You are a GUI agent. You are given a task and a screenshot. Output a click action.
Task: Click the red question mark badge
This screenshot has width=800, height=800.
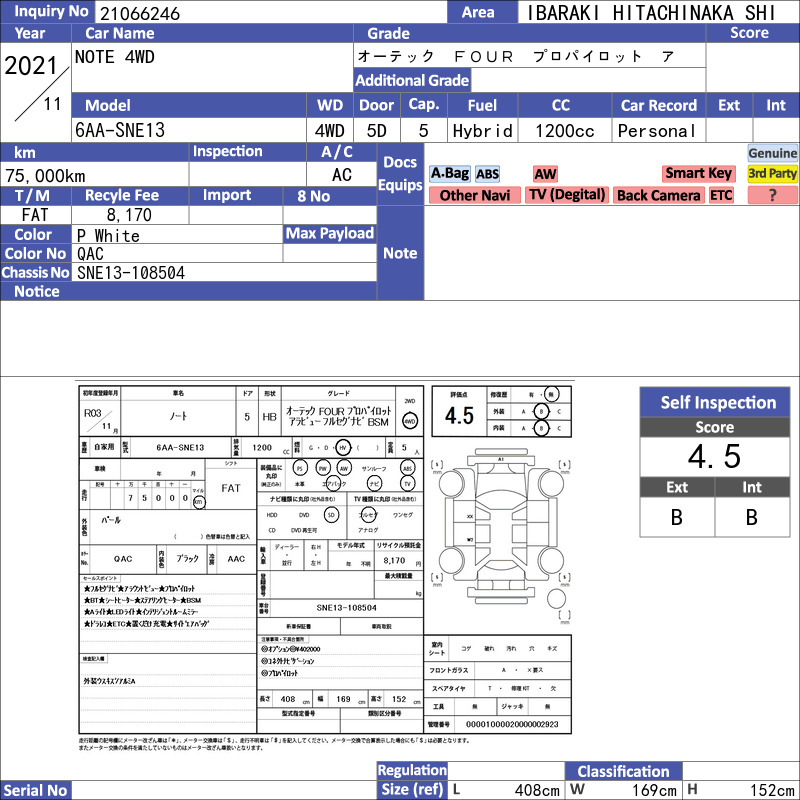click(772, 195)
